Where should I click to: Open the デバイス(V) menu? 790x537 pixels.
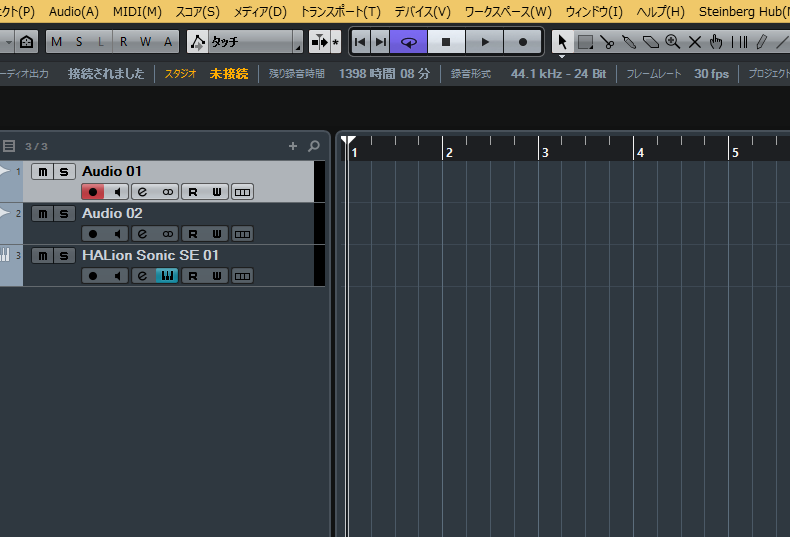click(422, 11)
